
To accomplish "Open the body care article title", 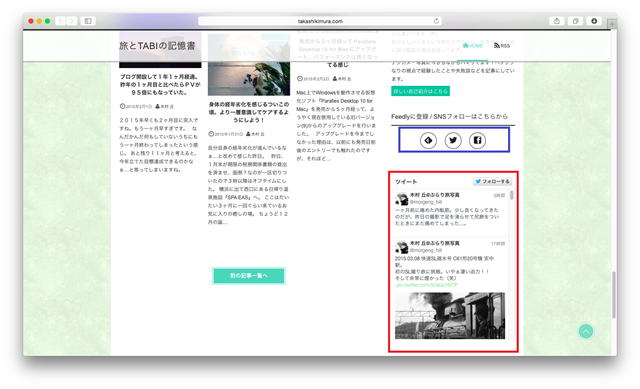I will click(249, 112).
